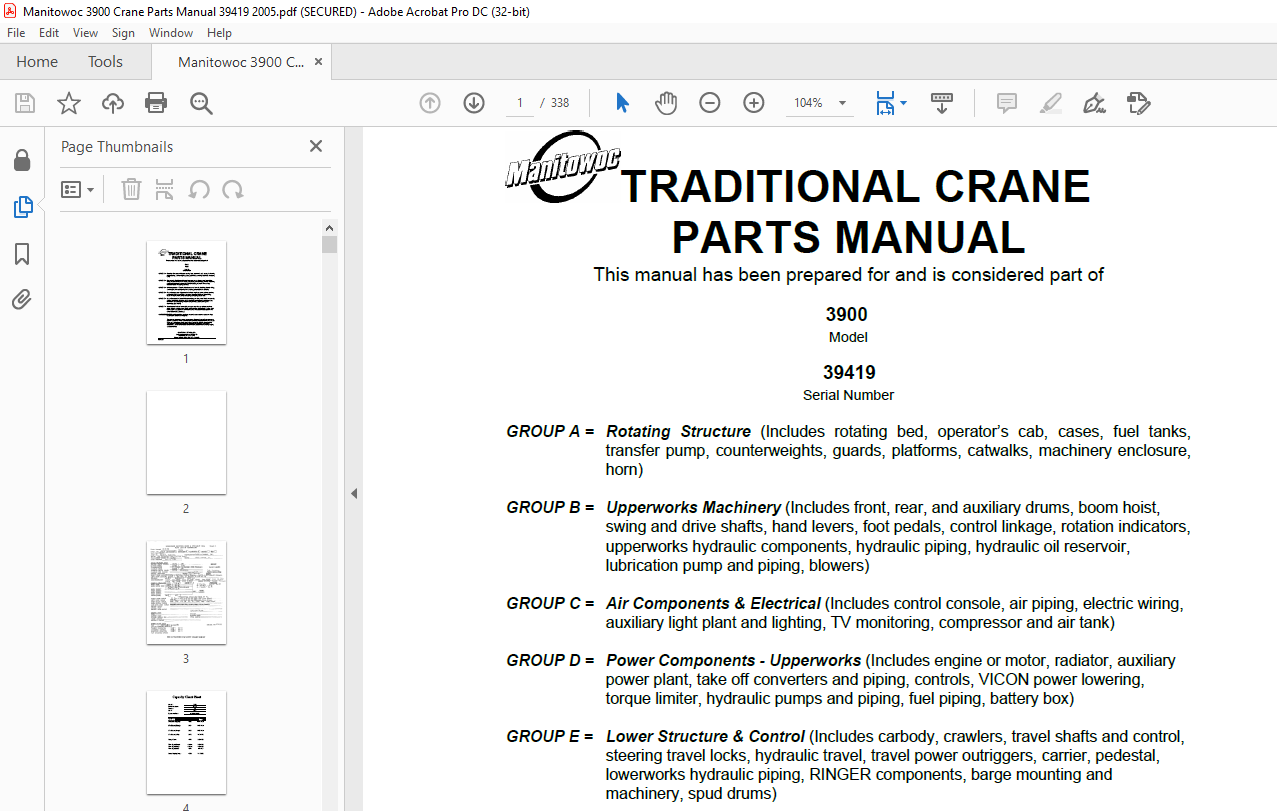Open the Bookmarks panel icon
This screenshot has width=1277, height=811.
(x=22, y=254)
